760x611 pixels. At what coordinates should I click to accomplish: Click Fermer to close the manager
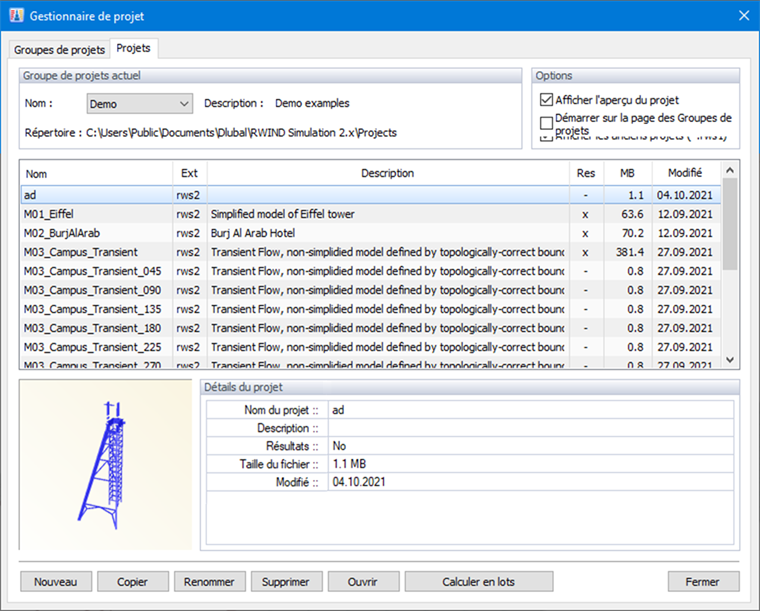click(x=703, y=581)
